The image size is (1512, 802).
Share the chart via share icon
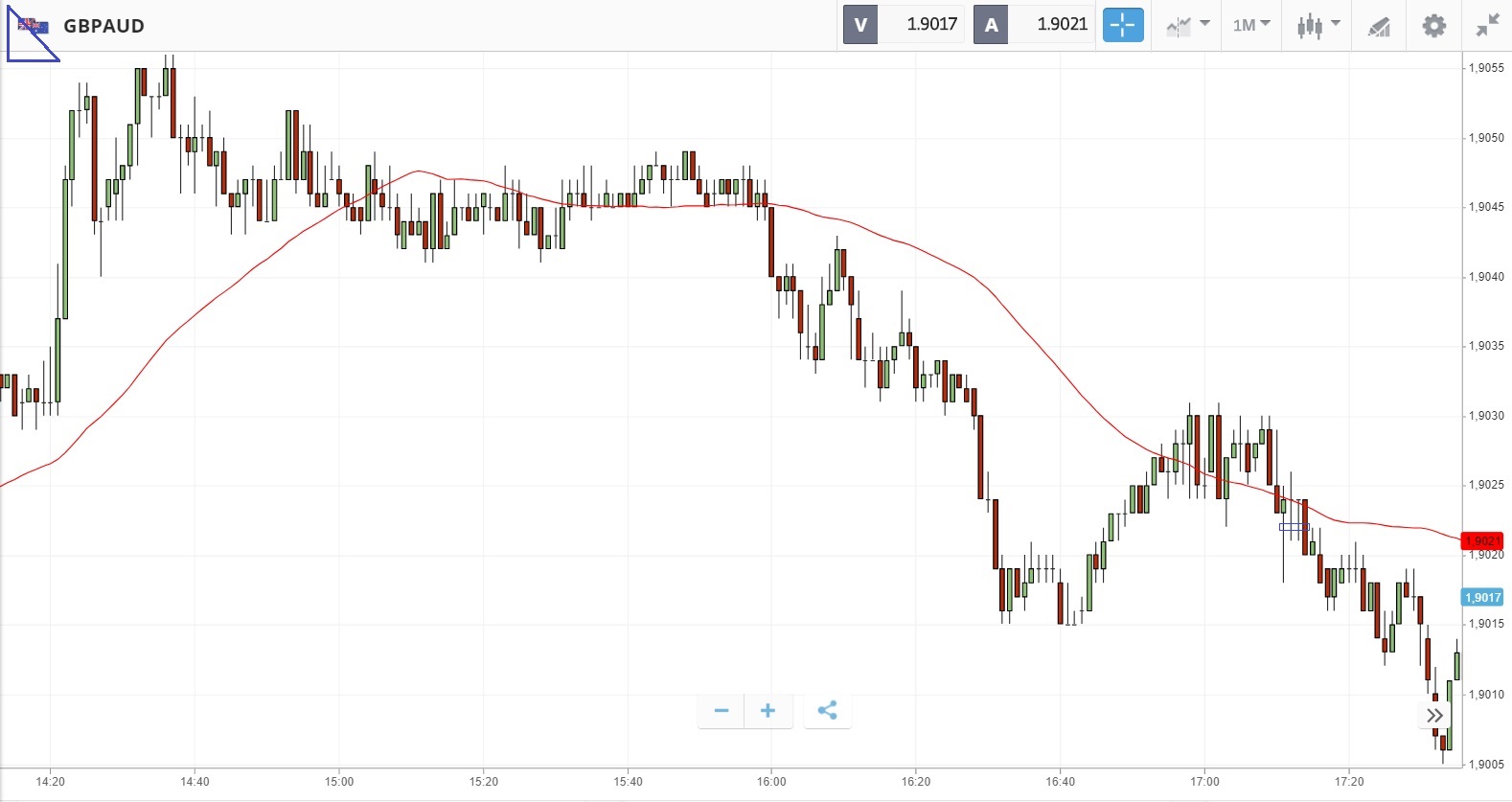(x=828, y=711)
